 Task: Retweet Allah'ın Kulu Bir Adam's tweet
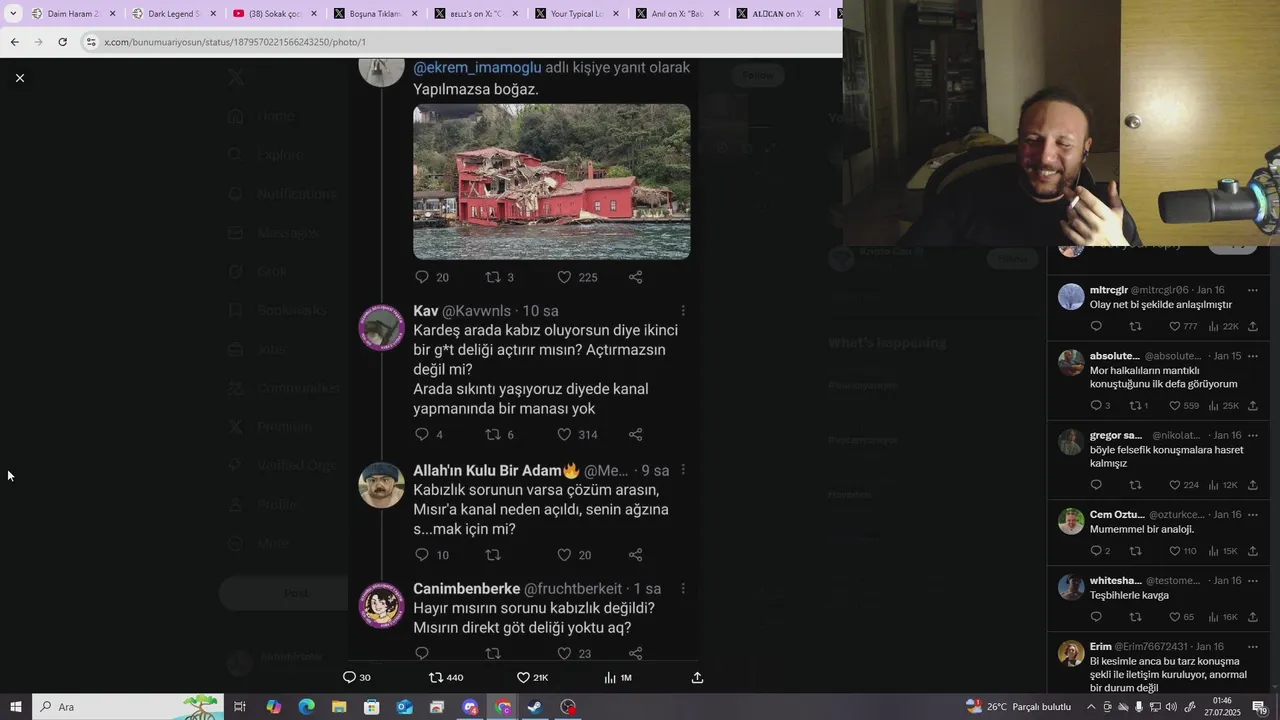(492, 554)
